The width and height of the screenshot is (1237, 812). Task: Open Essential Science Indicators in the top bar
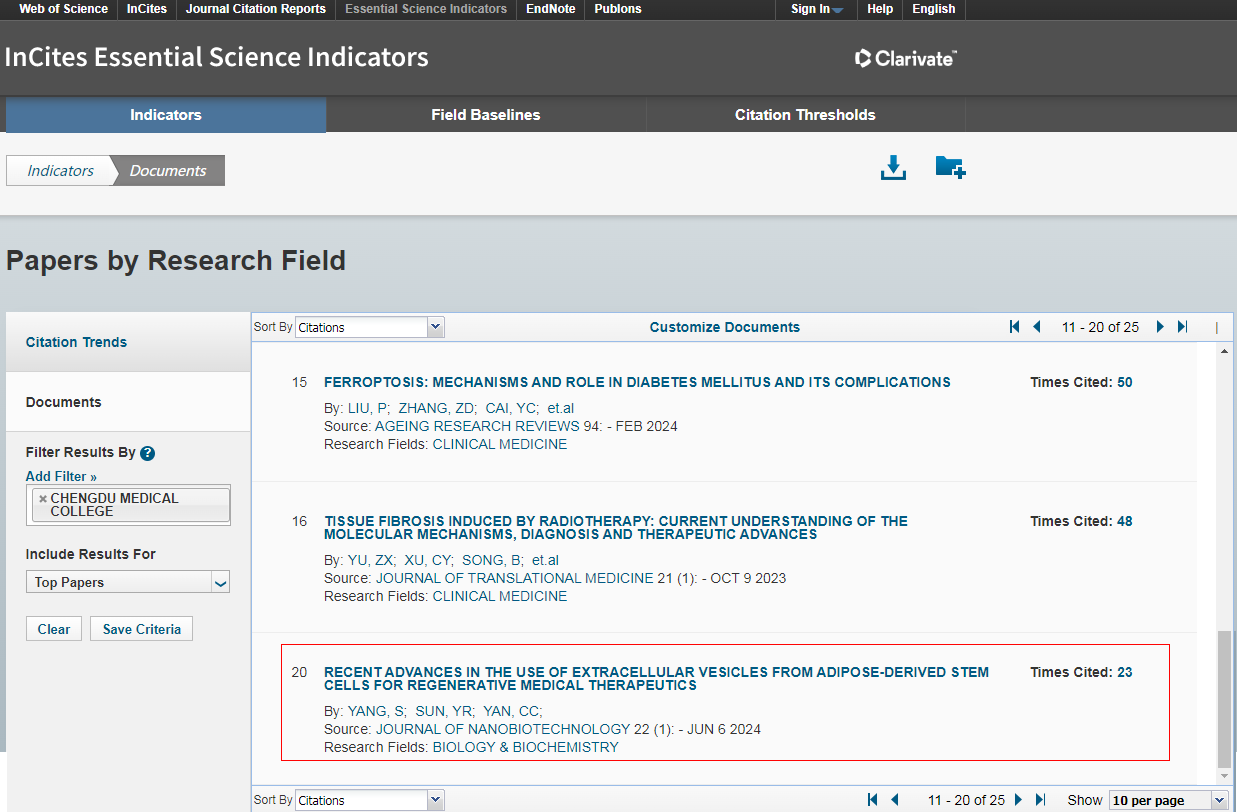[426, 9]
